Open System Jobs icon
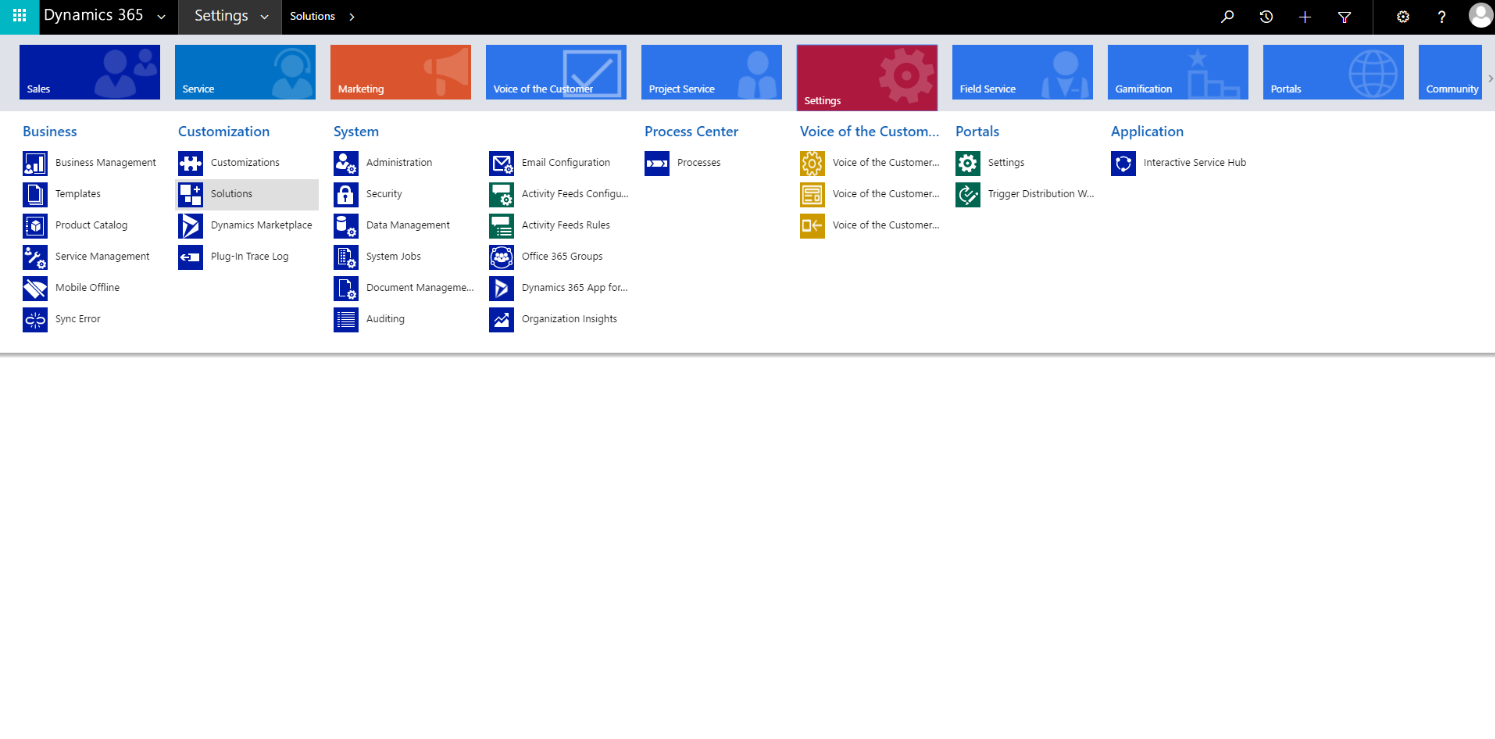Screen dimensions: 1495x739 coord(346,257)
